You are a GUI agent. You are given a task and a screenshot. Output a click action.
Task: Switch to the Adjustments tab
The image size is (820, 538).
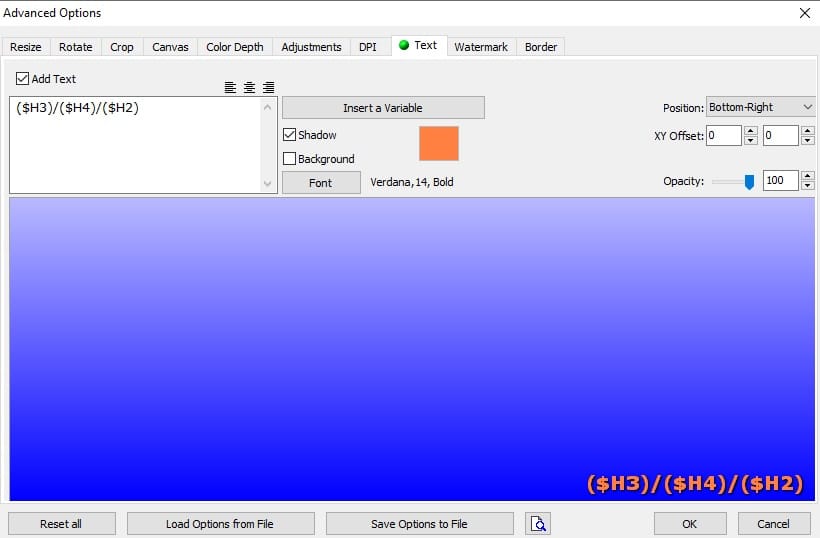[311, 47]
